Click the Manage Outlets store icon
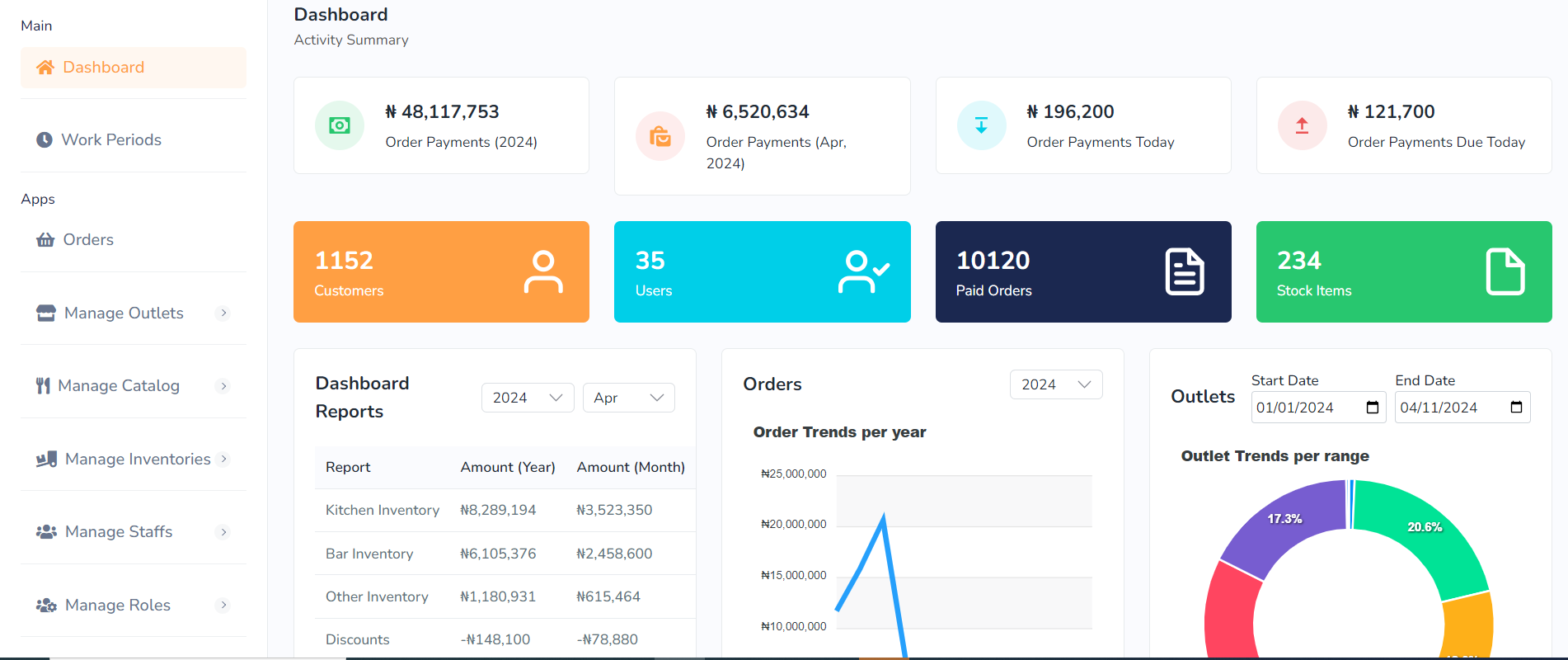 point(46,313)
